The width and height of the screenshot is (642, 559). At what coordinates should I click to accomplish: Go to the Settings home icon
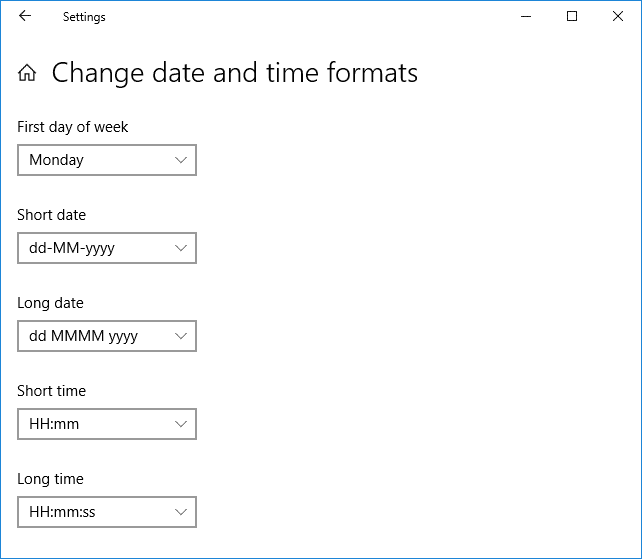pos(28,73)
